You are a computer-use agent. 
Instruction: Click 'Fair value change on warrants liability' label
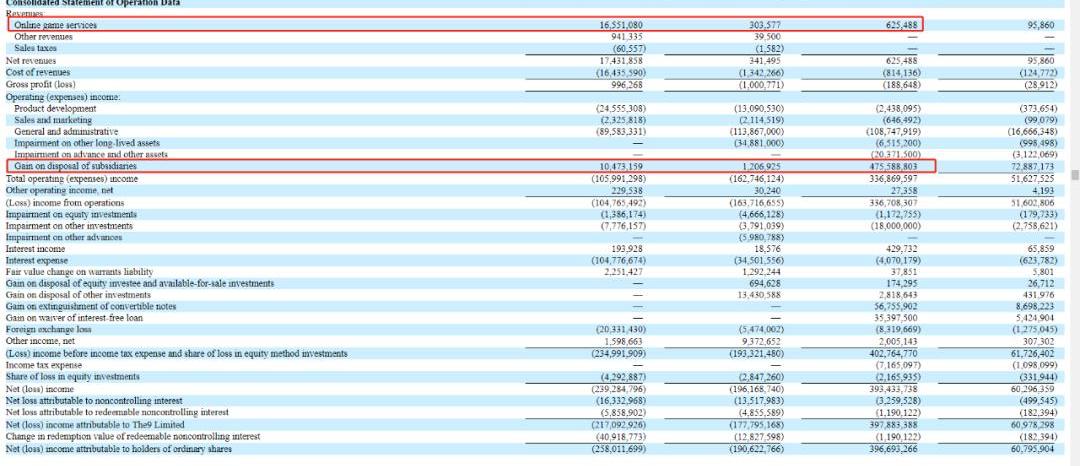(x=79, y=272)
